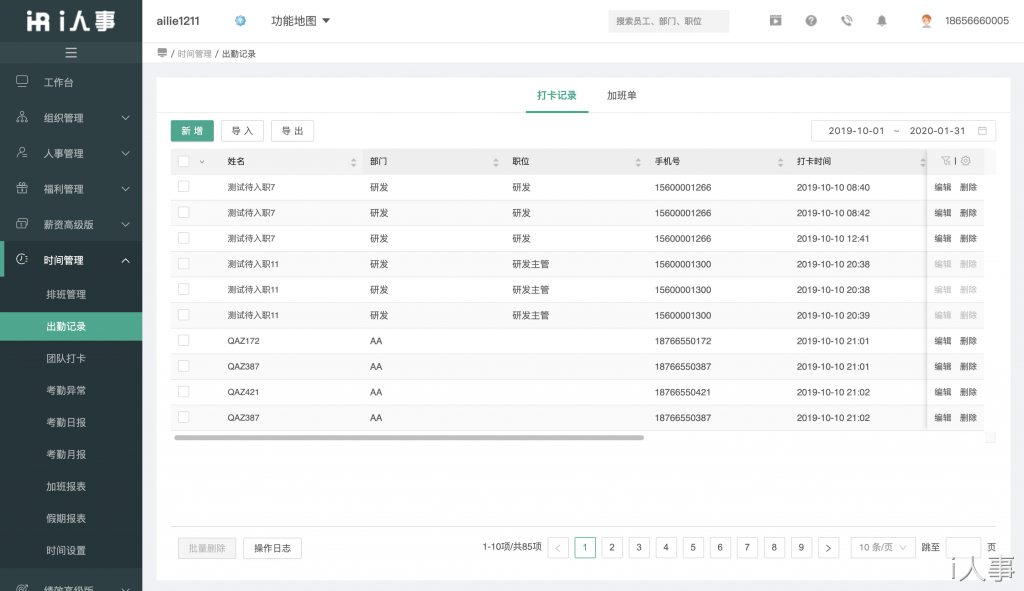Sort by 打卡时间 column arrows
This screenshot has width=1024, height=591.
coord(922,162)
